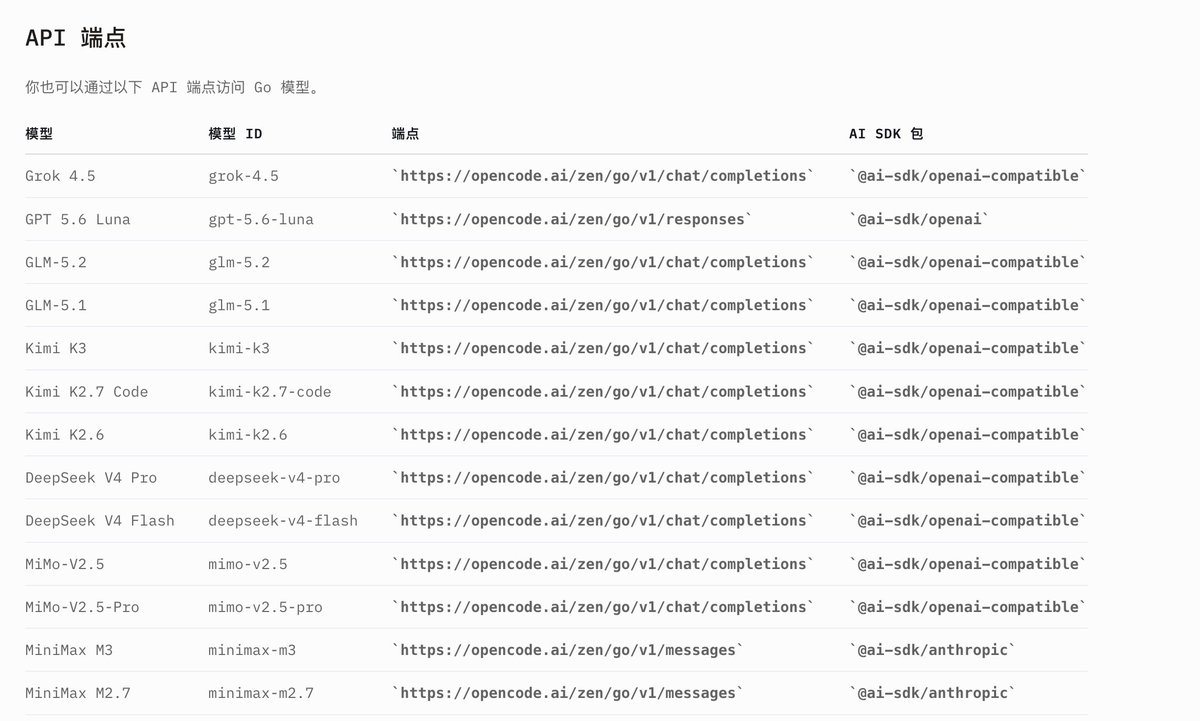Screen dimensions: 1200x721
Task: Click the 'MiniMax M2.7' model name
Action: [78, 693]
